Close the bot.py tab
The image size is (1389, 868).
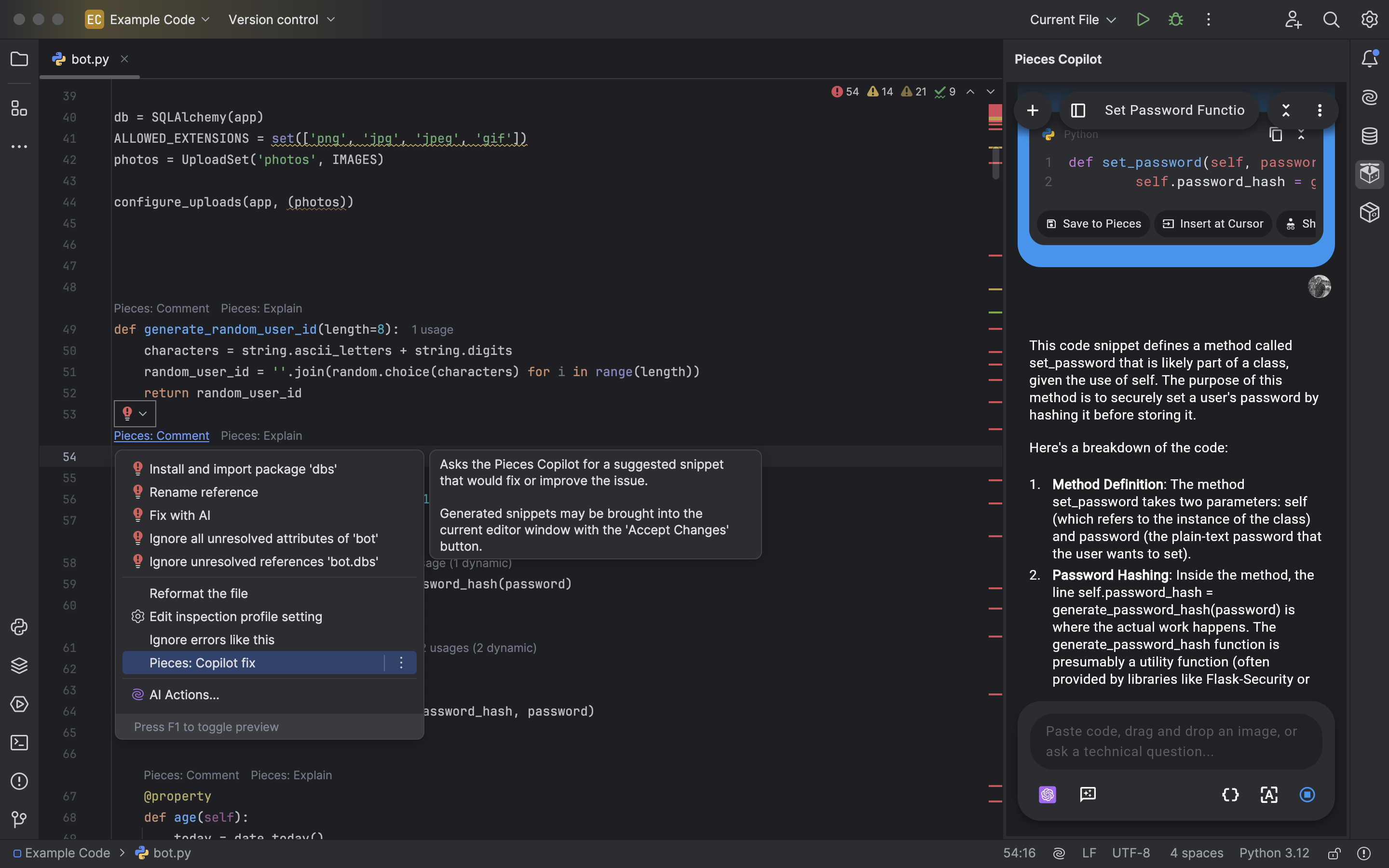[x=124, y=58]
